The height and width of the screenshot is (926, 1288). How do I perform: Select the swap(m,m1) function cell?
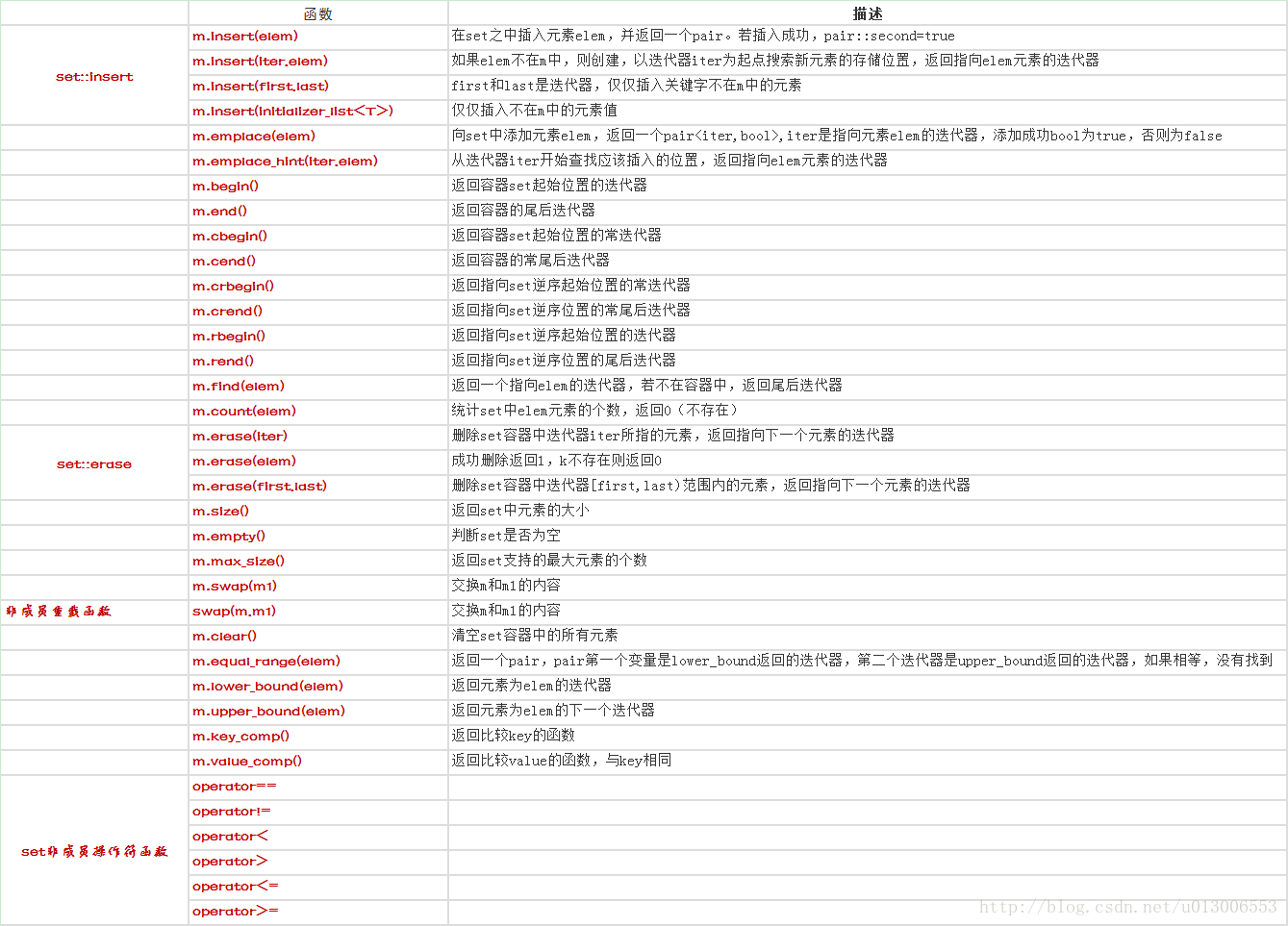[318, 612]
